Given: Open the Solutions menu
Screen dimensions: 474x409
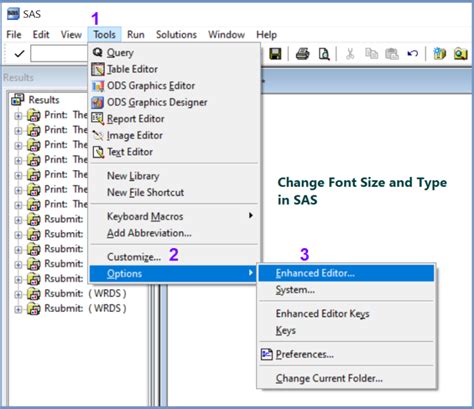Looking at the screenshot, I should click(x=176, y=35).
